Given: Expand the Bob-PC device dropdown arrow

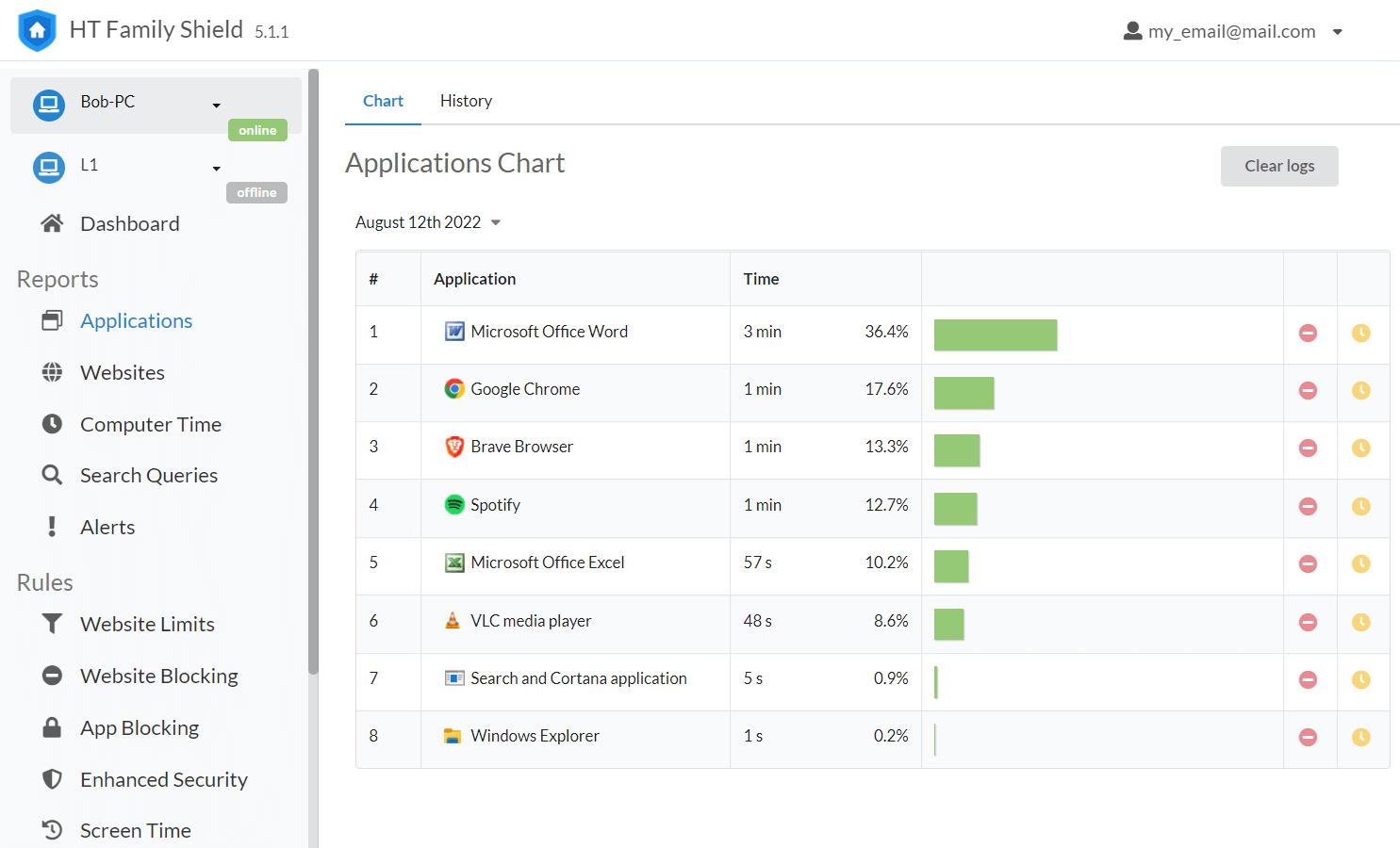Looking at the screenshot, I should (217, 106).
